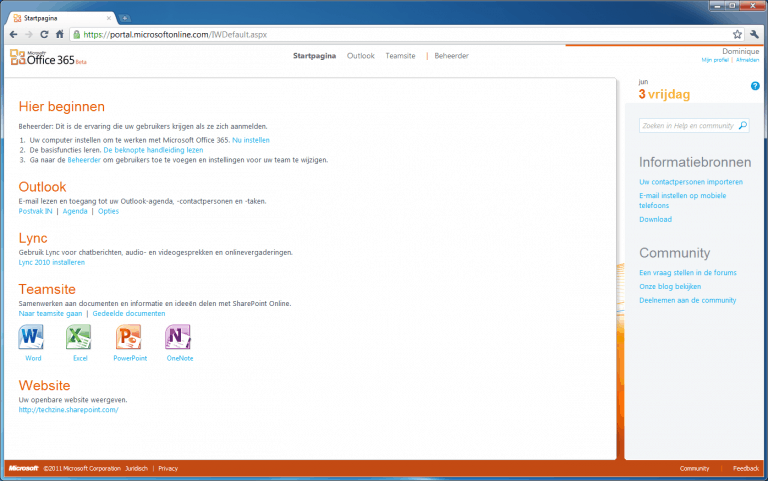Close the Startpagina browser tab

coord(109,18)
